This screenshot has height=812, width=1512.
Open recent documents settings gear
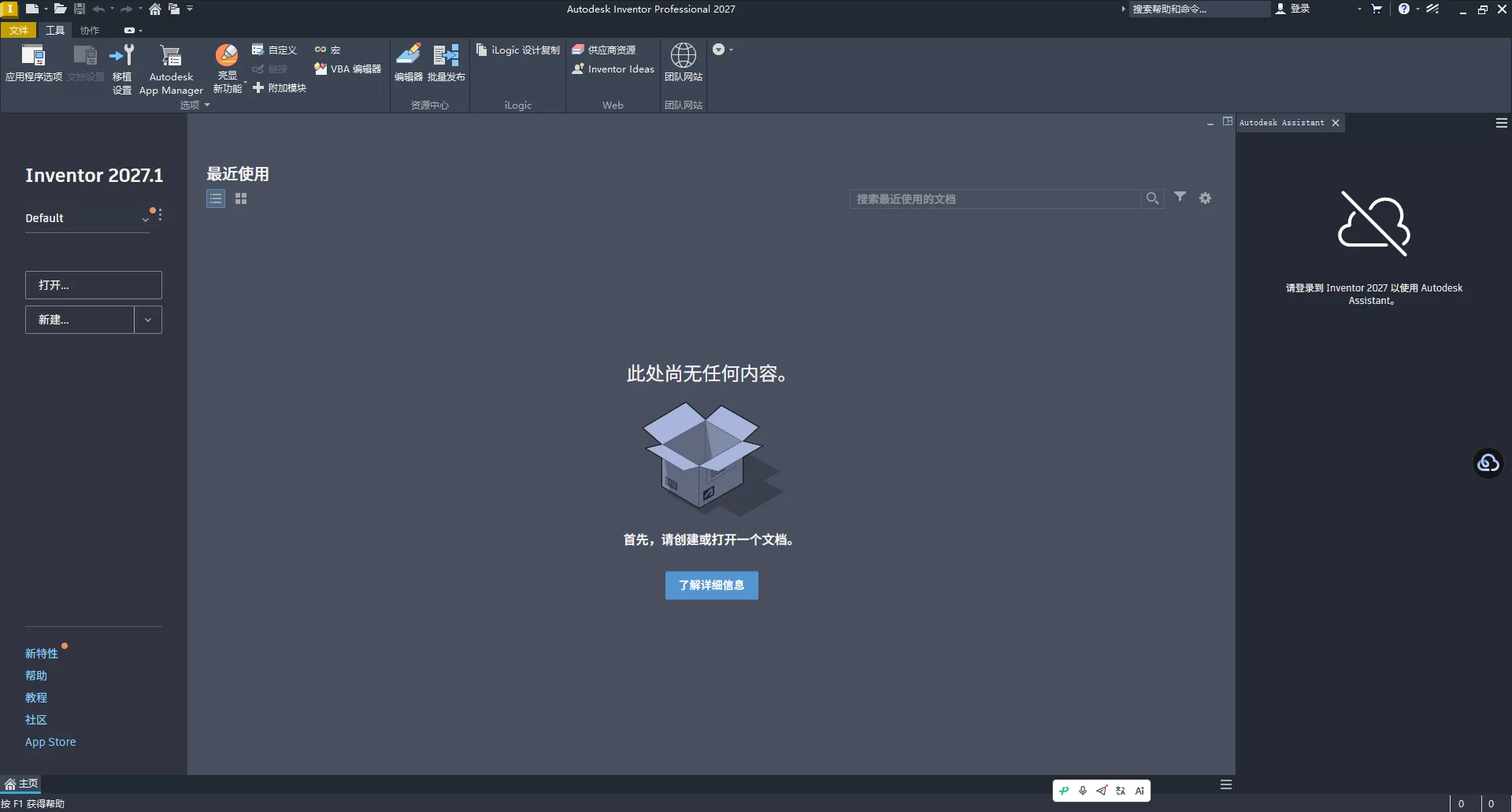click(1205, 198)
